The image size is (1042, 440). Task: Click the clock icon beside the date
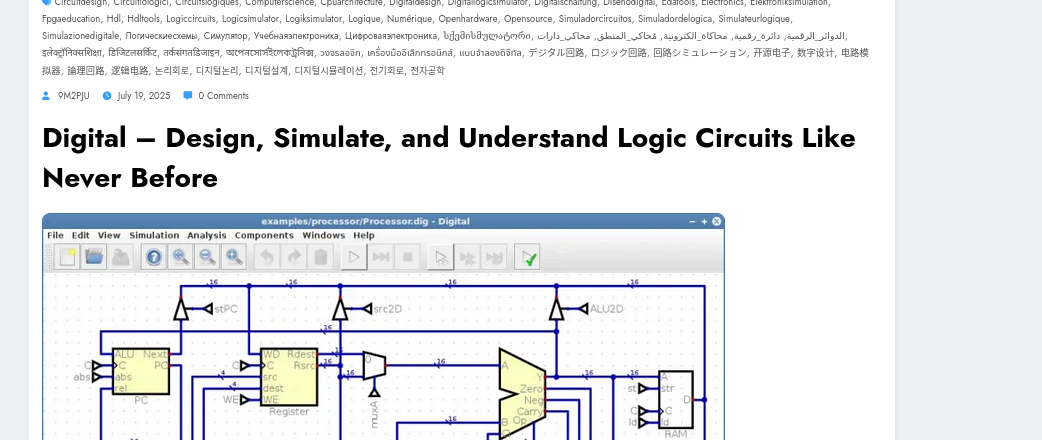coord(107,96)
